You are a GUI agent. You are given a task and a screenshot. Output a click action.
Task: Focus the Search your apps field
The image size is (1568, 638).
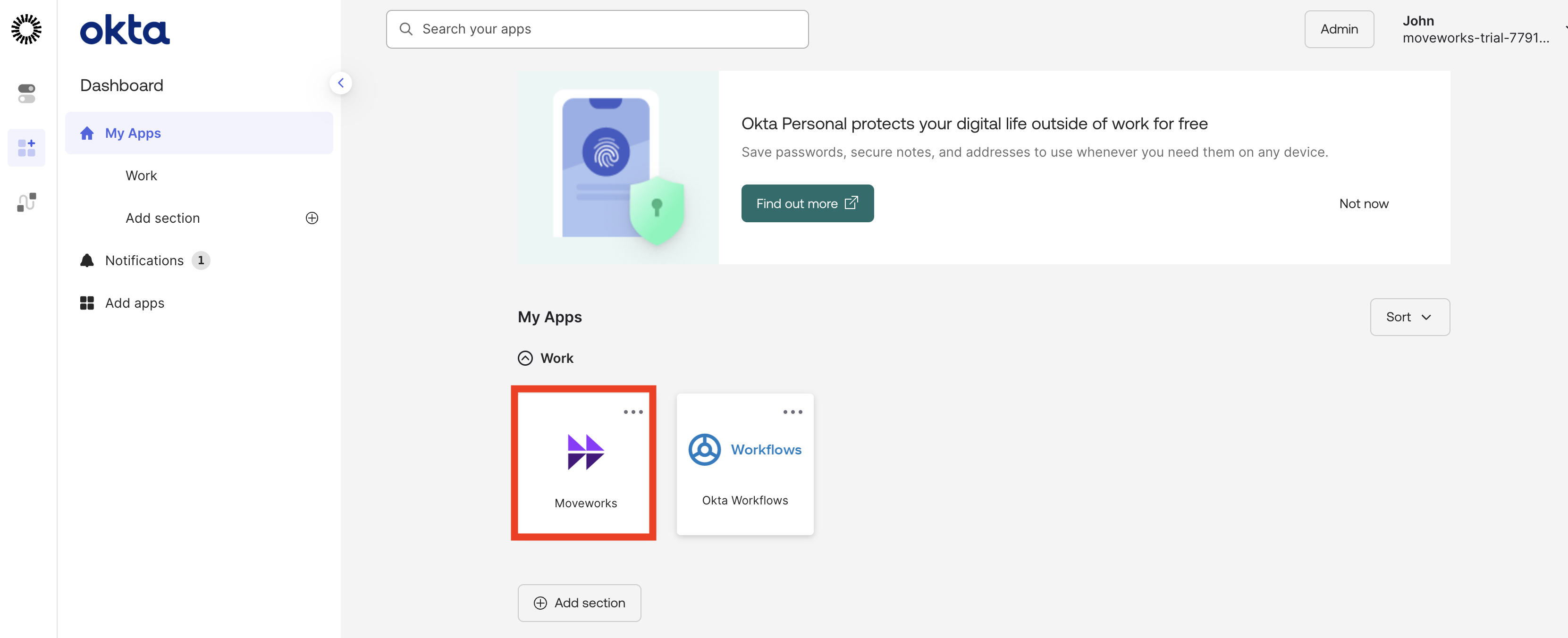point(597,29)
